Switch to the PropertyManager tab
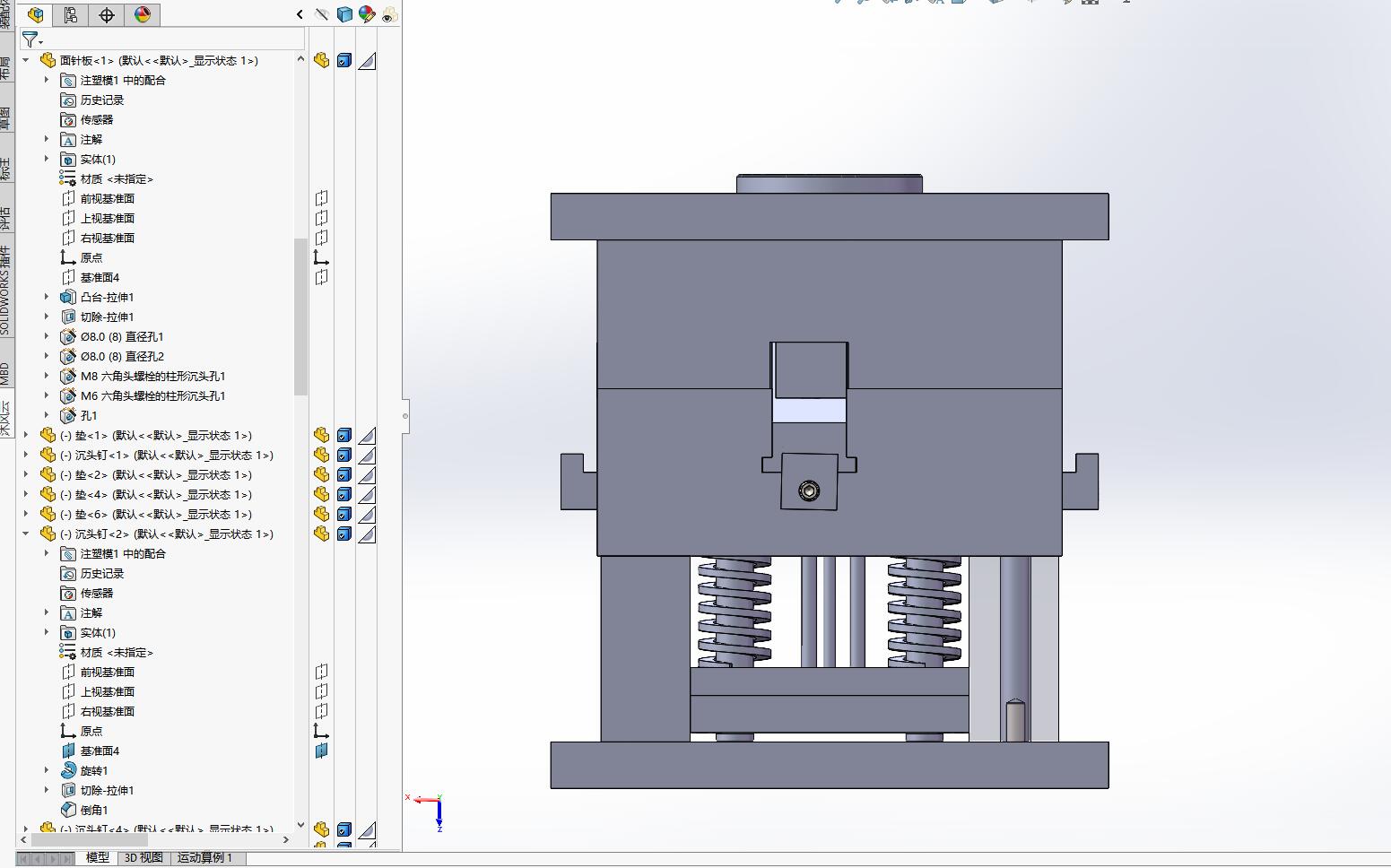Image resolution: width=1391 pixels, height=868 pixels. 70,14
